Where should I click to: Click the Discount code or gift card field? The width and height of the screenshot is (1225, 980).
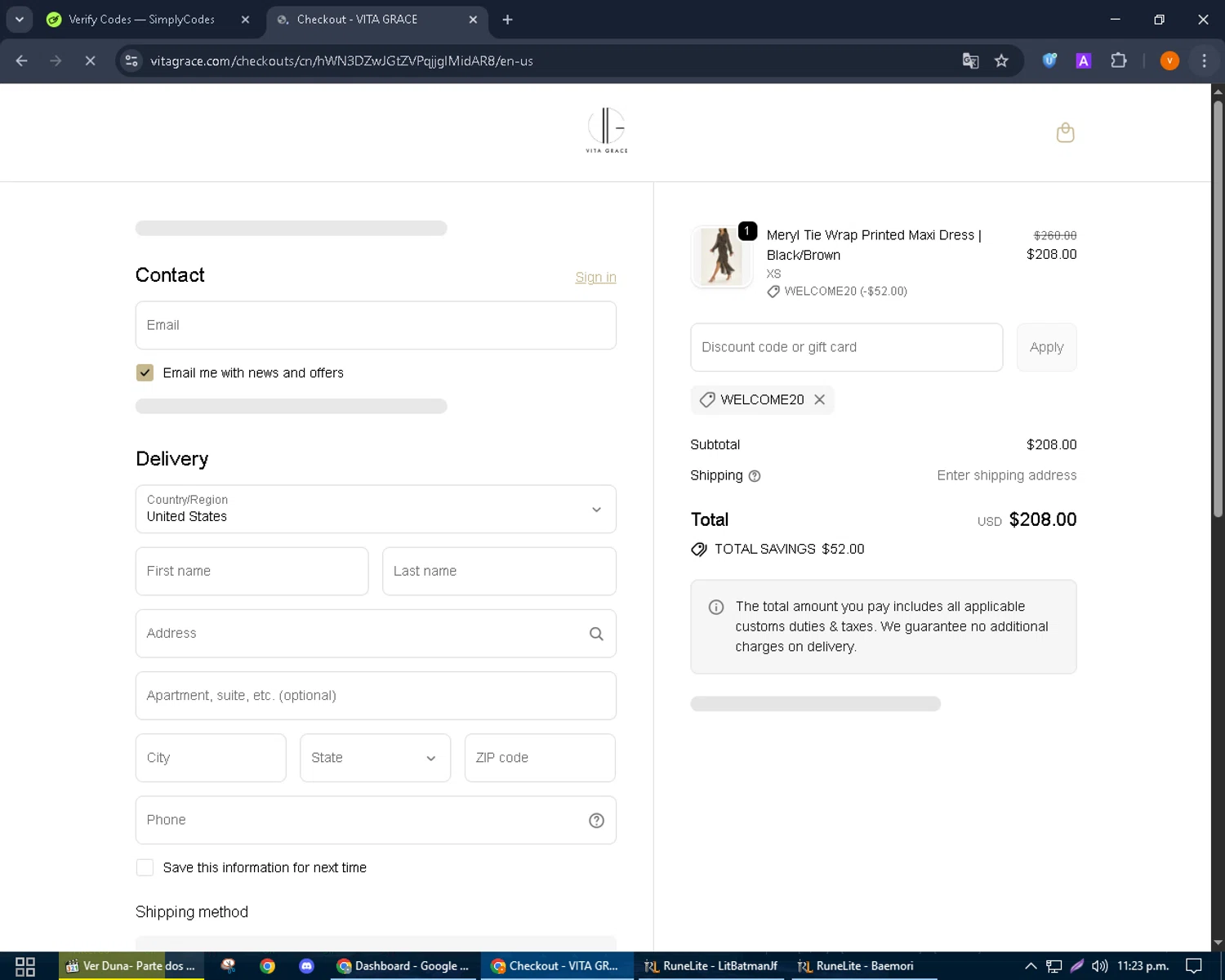846,347
